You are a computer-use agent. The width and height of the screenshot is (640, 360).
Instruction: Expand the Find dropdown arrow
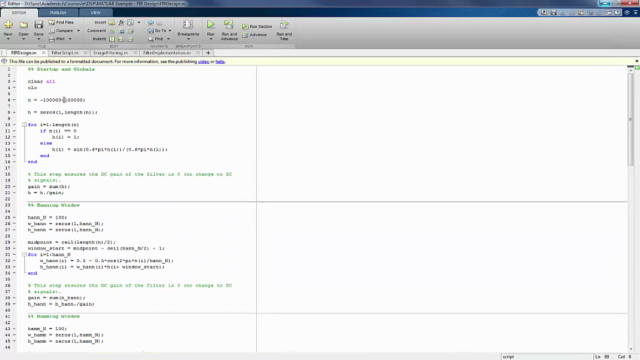[168, 39]
